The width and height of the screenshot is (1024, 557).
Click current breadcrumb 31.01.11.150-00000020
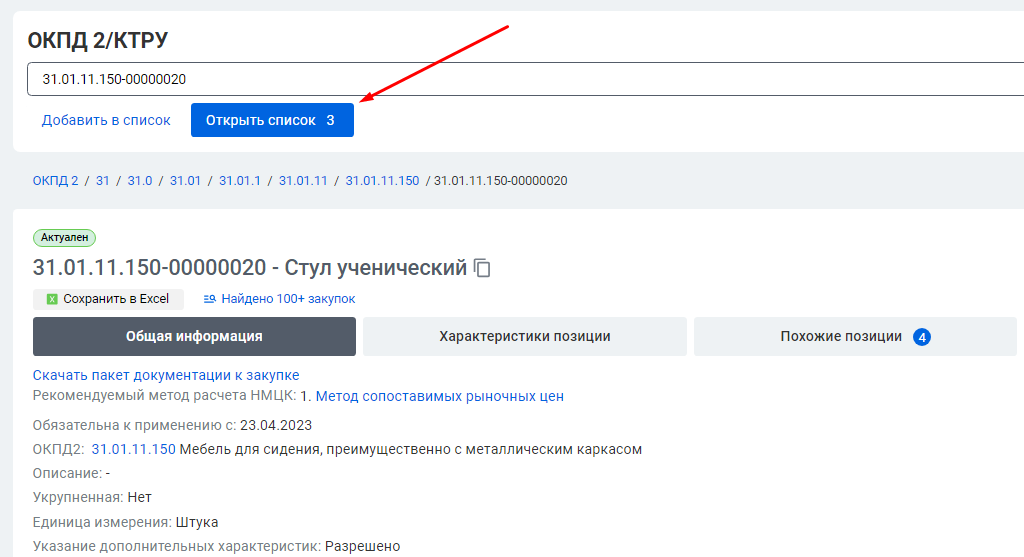(500, 181)
